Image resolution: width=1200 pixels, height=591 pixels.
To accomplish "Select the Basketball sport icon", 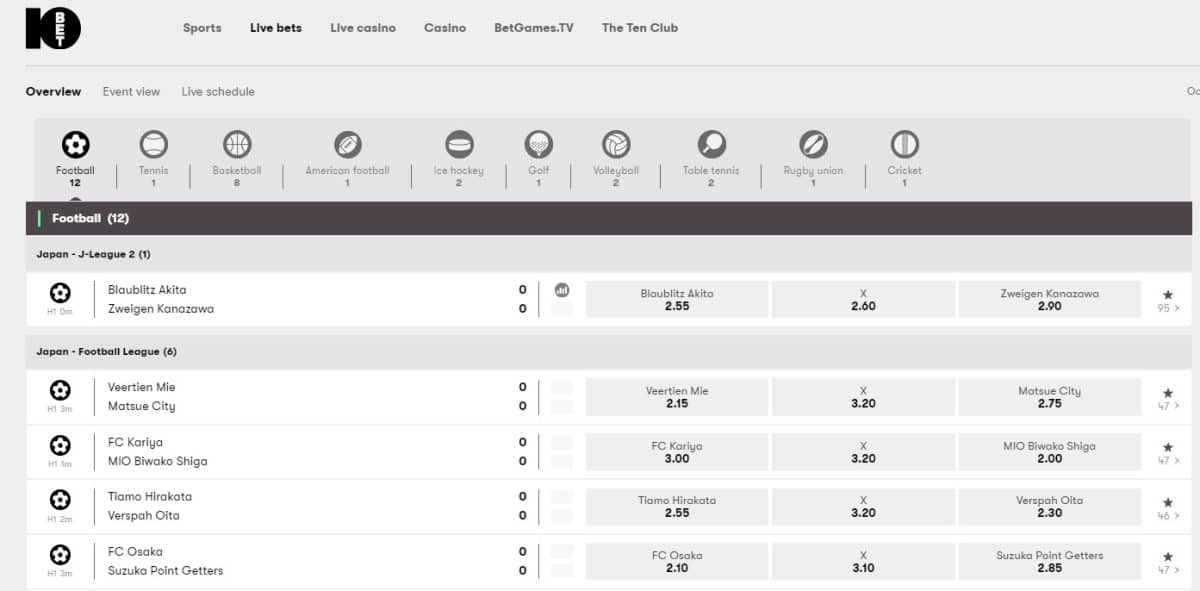I will (237, 146).
